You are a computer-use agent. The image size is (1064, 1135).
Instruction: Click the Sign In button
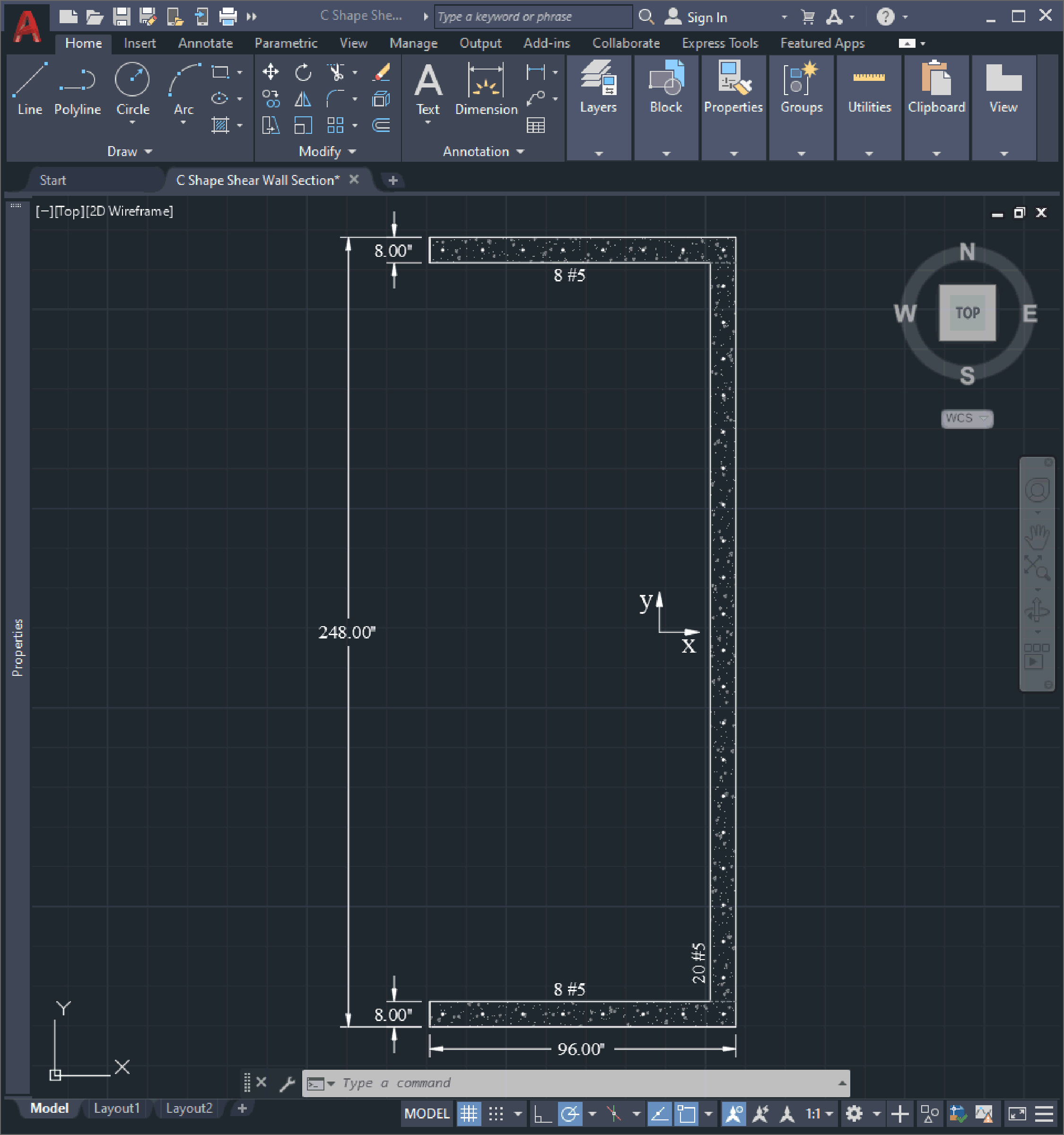(x=697, y=17)
